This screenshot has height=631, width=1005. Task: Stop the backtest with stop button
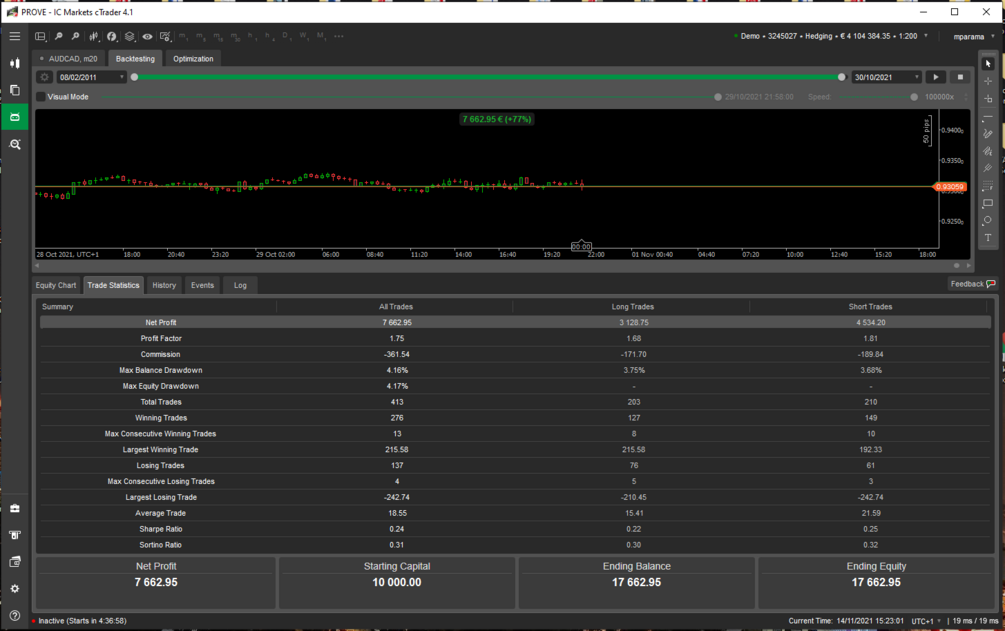tap(960, 77)
